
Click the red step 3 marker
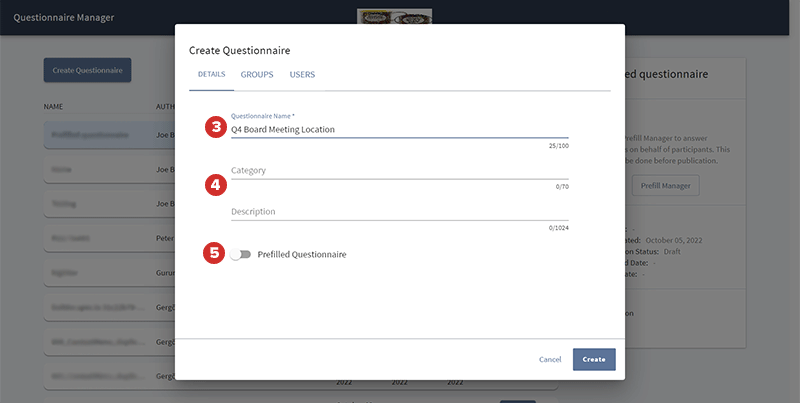(213, 127)
